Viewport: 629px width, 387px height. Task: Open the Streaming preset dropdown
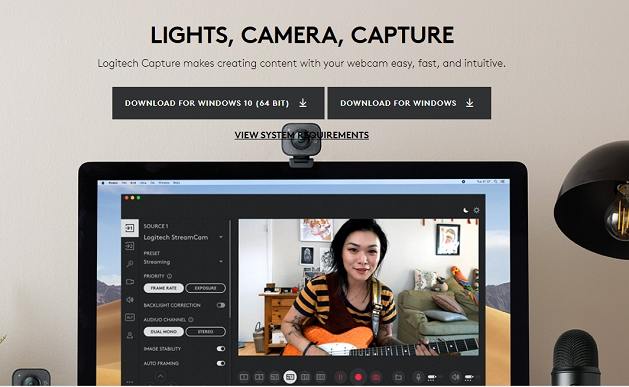coord(184,262)
